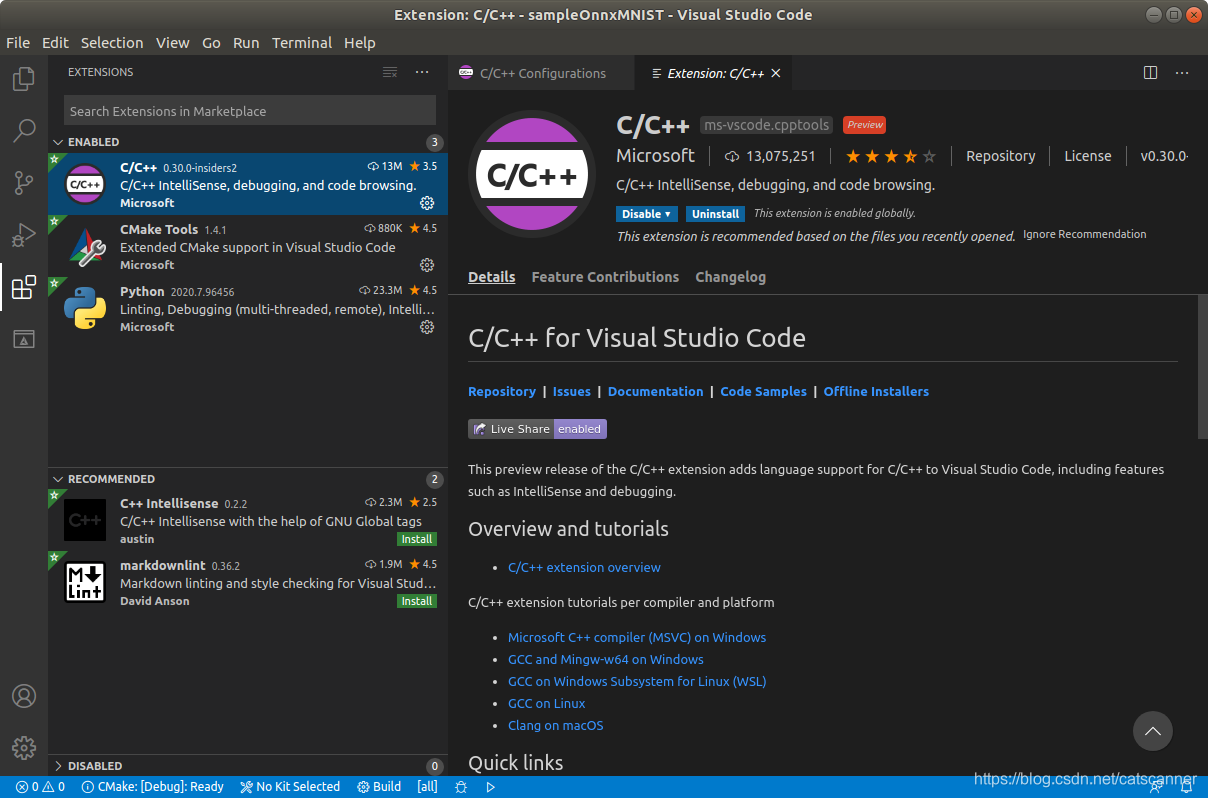
Task: Open the Issues link in readme
Action: pyautogui.click(x=572, y=392)
